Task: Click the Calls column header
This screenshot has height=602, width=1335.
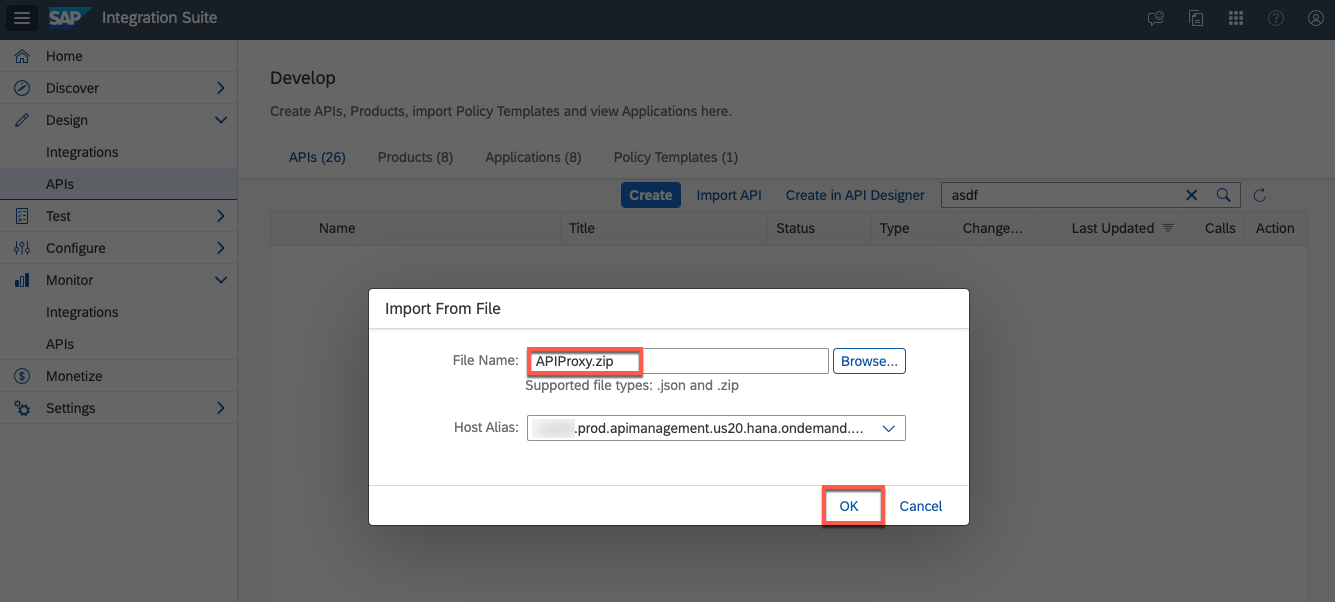Action: pyautogui.click(x=1220, y=228)
